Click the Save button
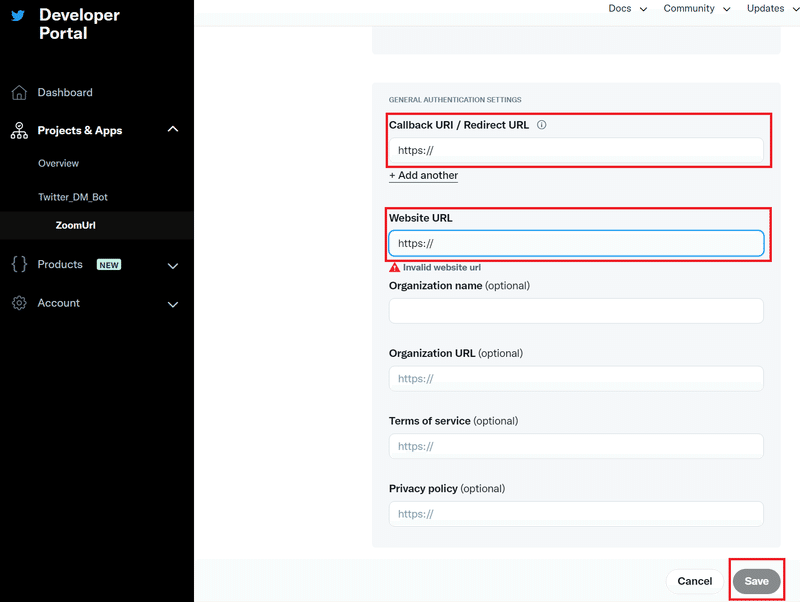Screen dimensions: 800x602 pos(756,581)
